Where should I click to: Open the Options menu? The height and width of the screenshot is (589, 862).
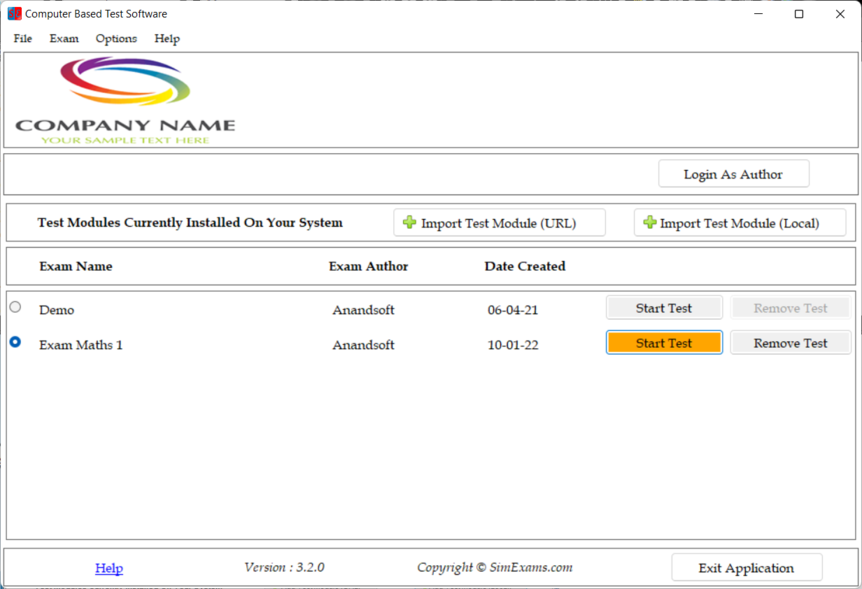(116, 38)
